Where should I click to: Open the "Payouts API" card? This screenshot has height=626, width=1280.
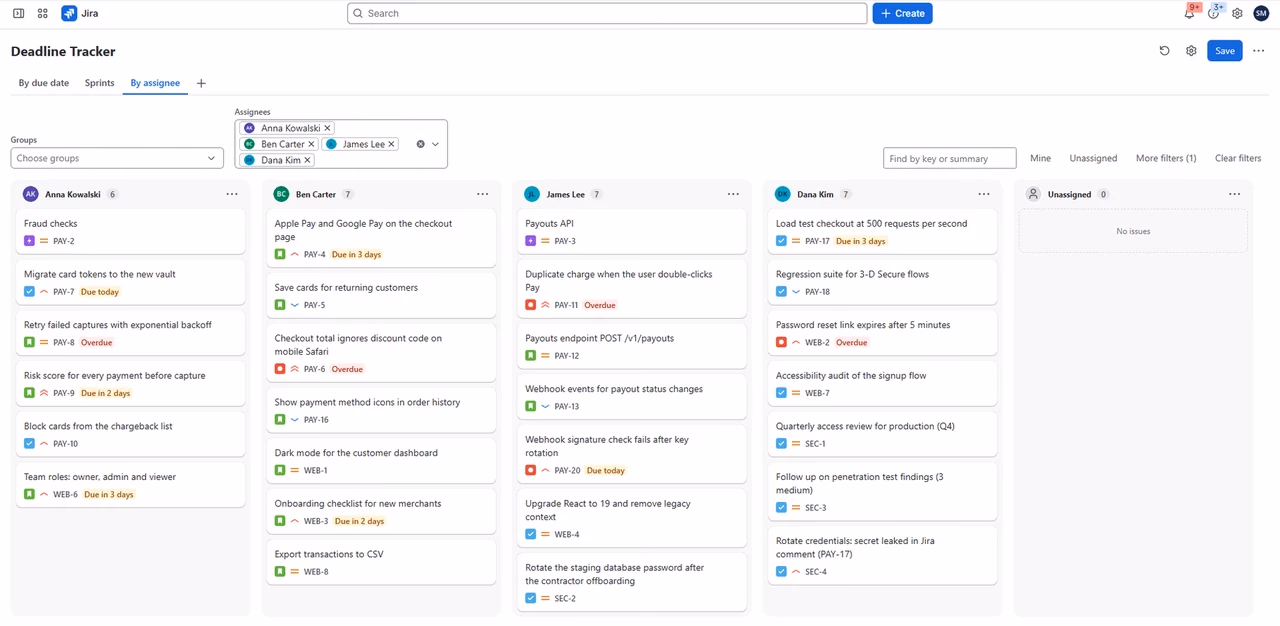click(632, 232)
